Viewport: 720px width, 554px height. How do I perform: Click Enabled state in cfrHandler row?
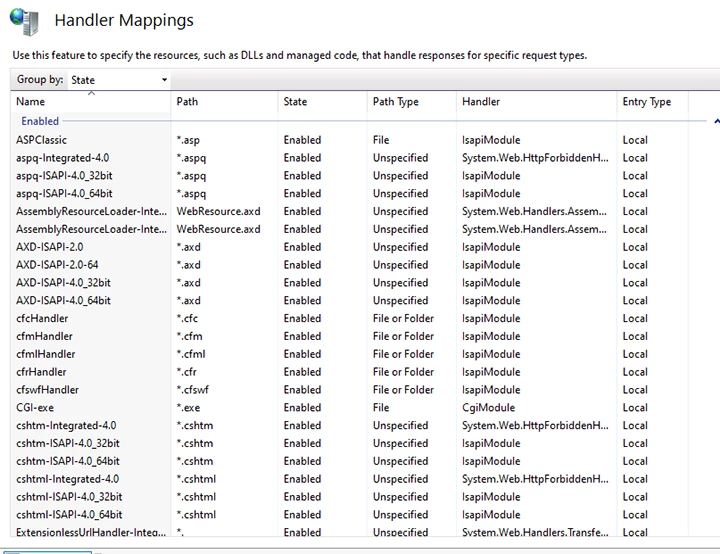point(302,372)
